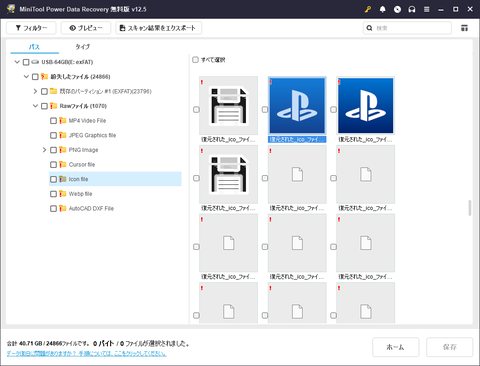Expand the PNG Image tree node

(44, 150)
